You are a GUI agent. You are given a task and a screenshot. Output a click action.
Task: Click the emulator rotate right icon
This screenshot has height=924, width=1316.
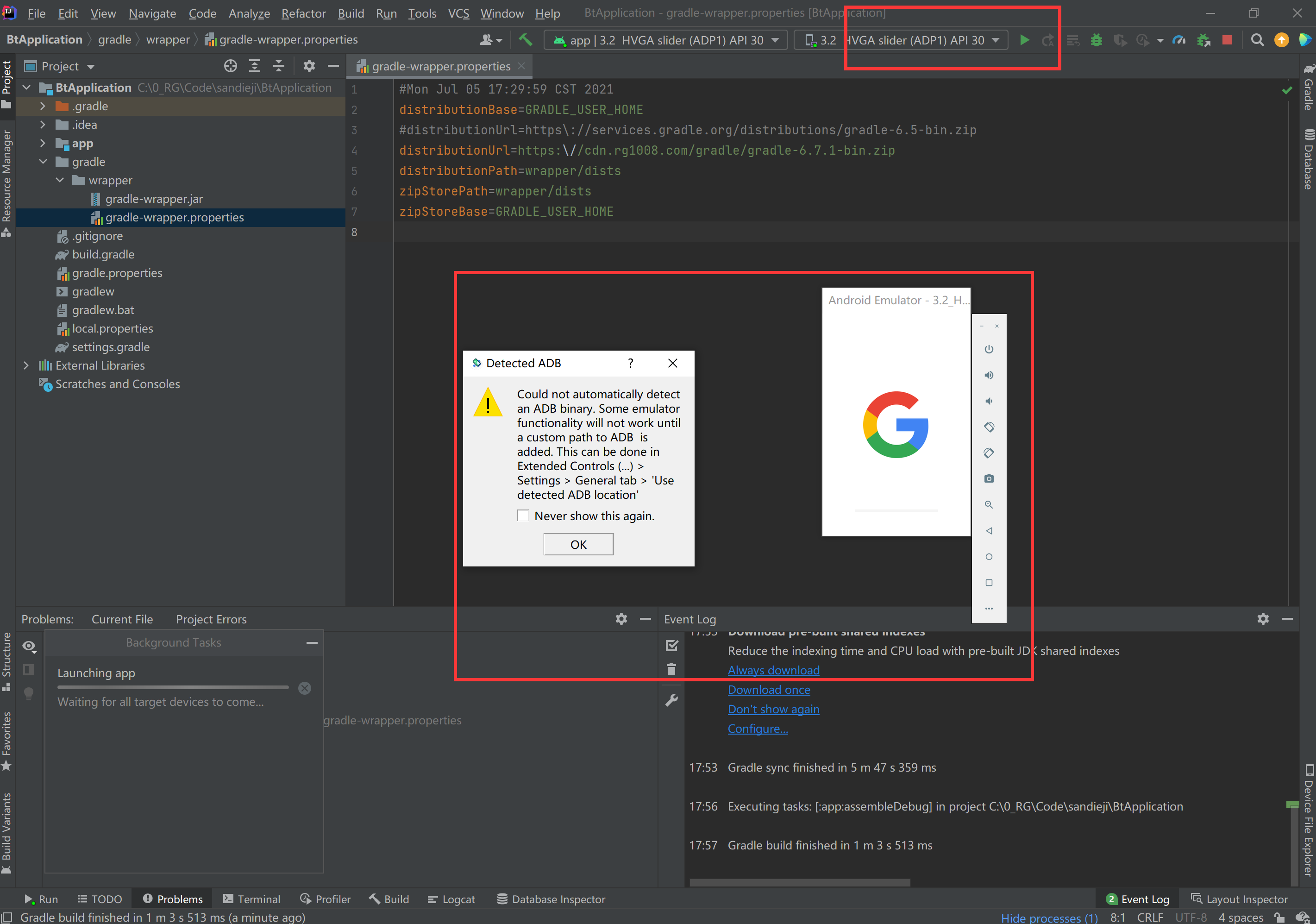tap(989, 453)
